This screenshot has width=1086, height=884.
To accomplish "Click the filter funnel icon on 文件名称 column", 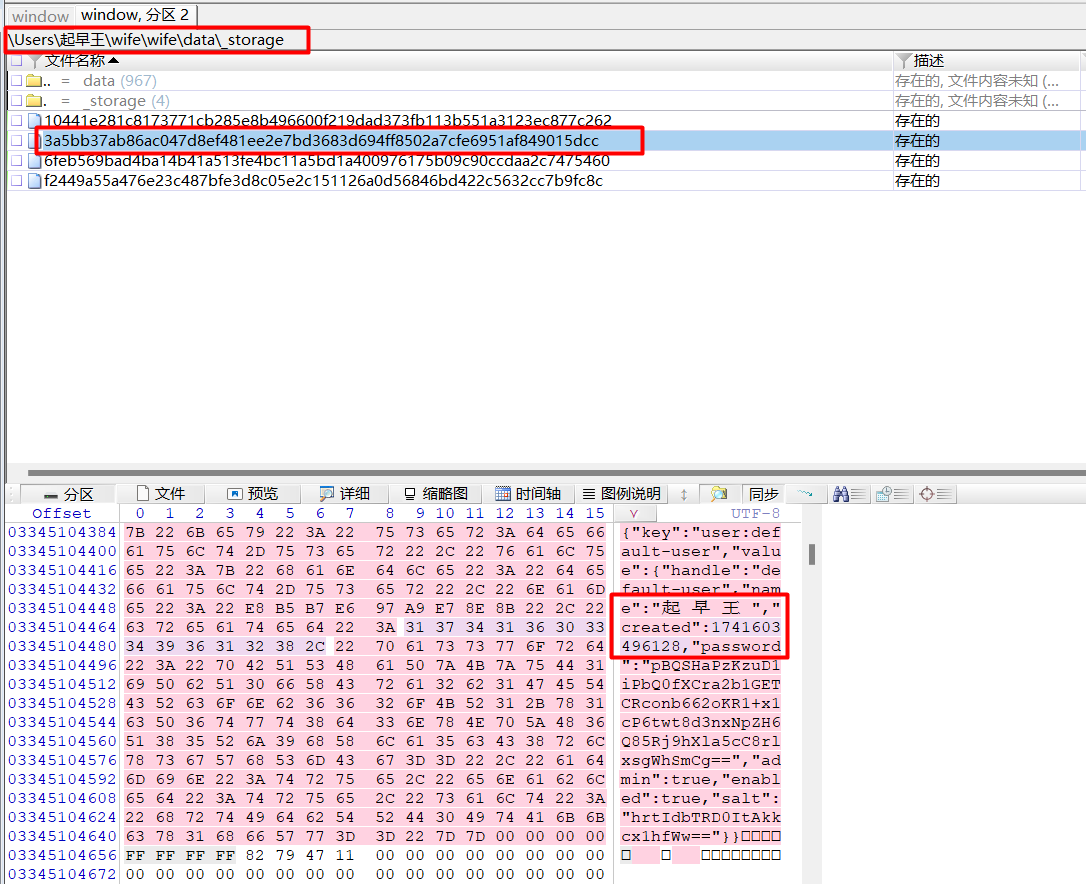I will 34,61.
